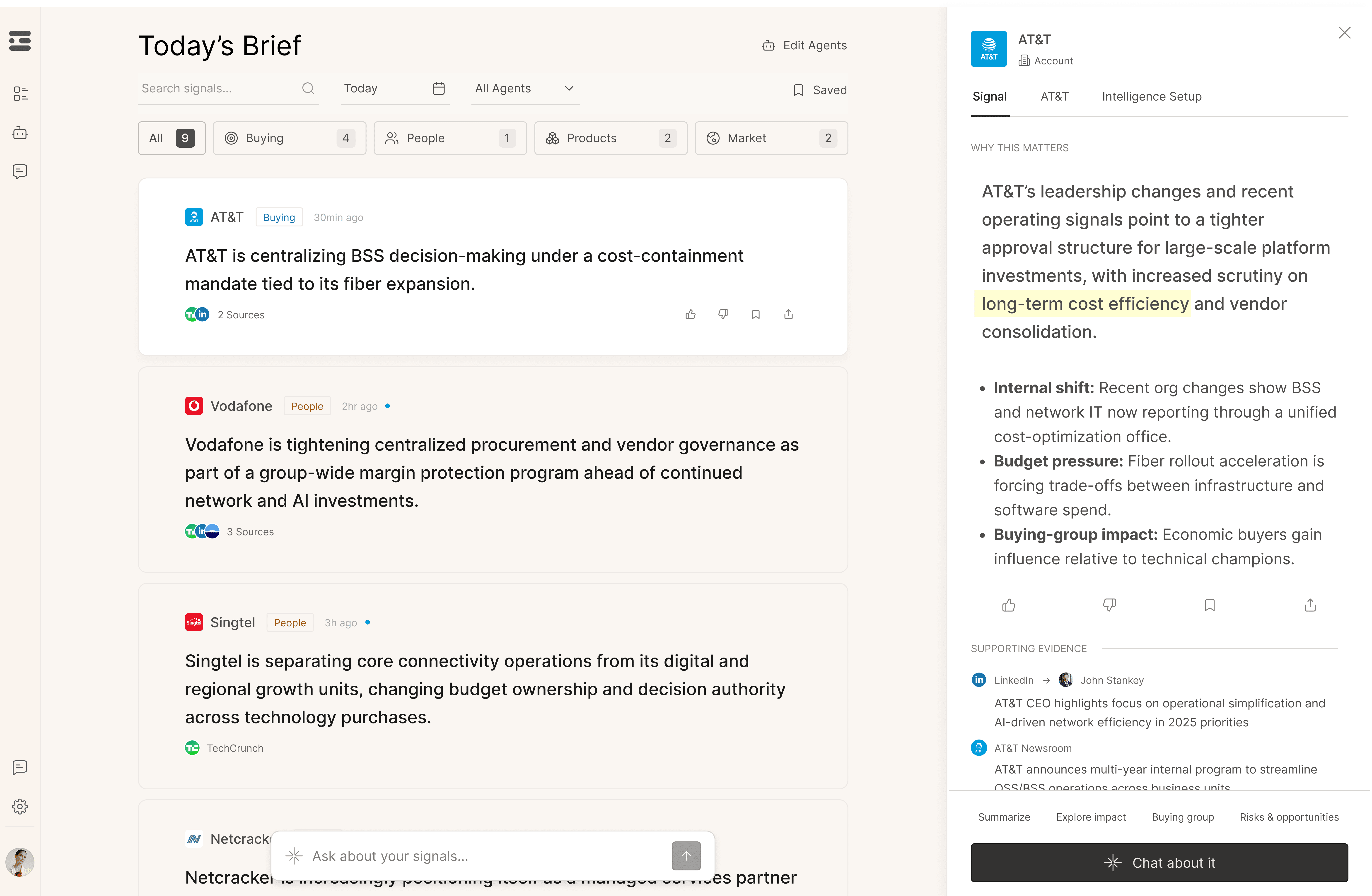Click thumbs down on AT&T signal card
Viewport: 1372px width, 896px height.
[723, 315]
